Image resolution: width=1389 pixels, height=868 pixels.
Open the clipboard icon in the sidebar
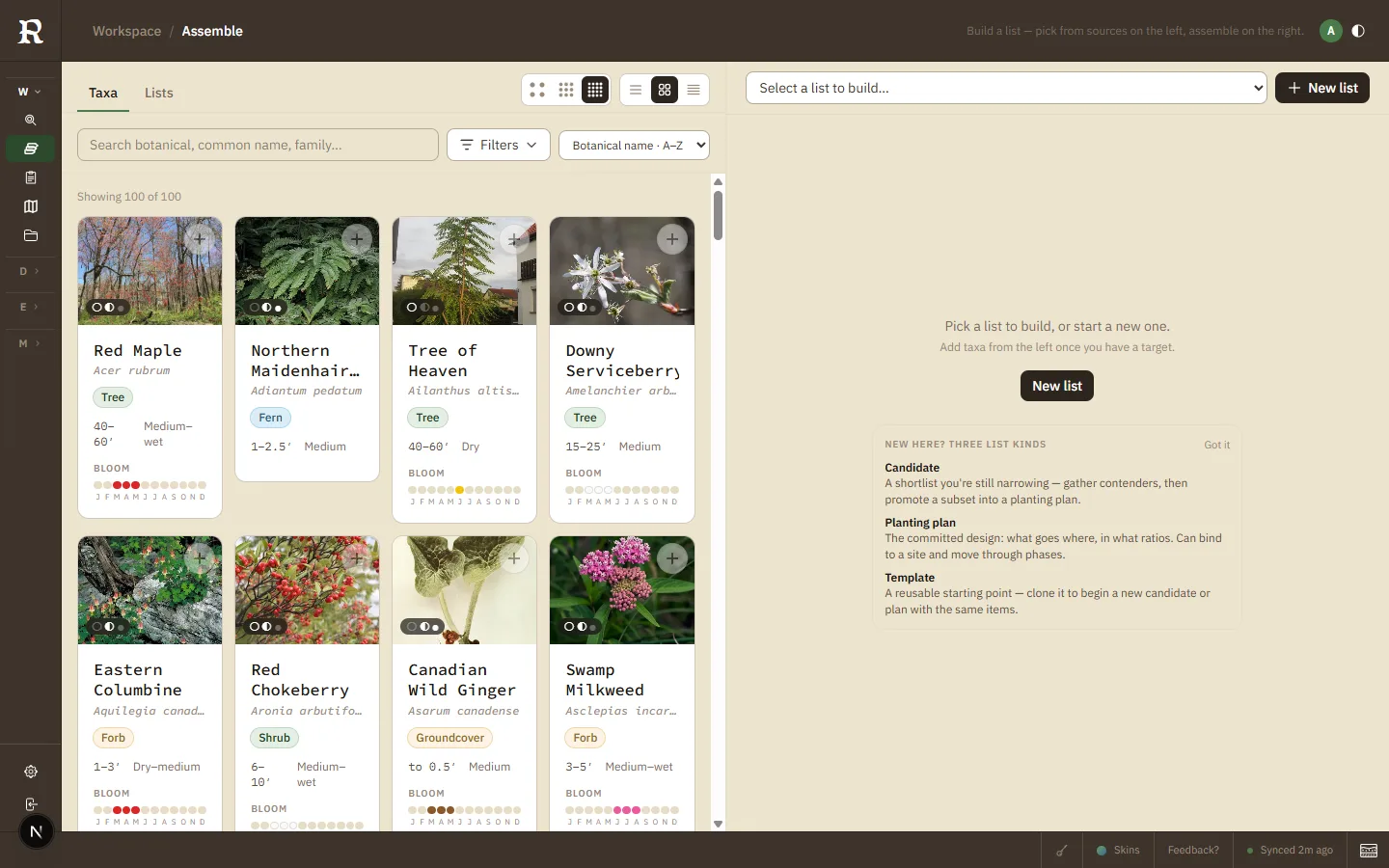[x=31, y=177]
